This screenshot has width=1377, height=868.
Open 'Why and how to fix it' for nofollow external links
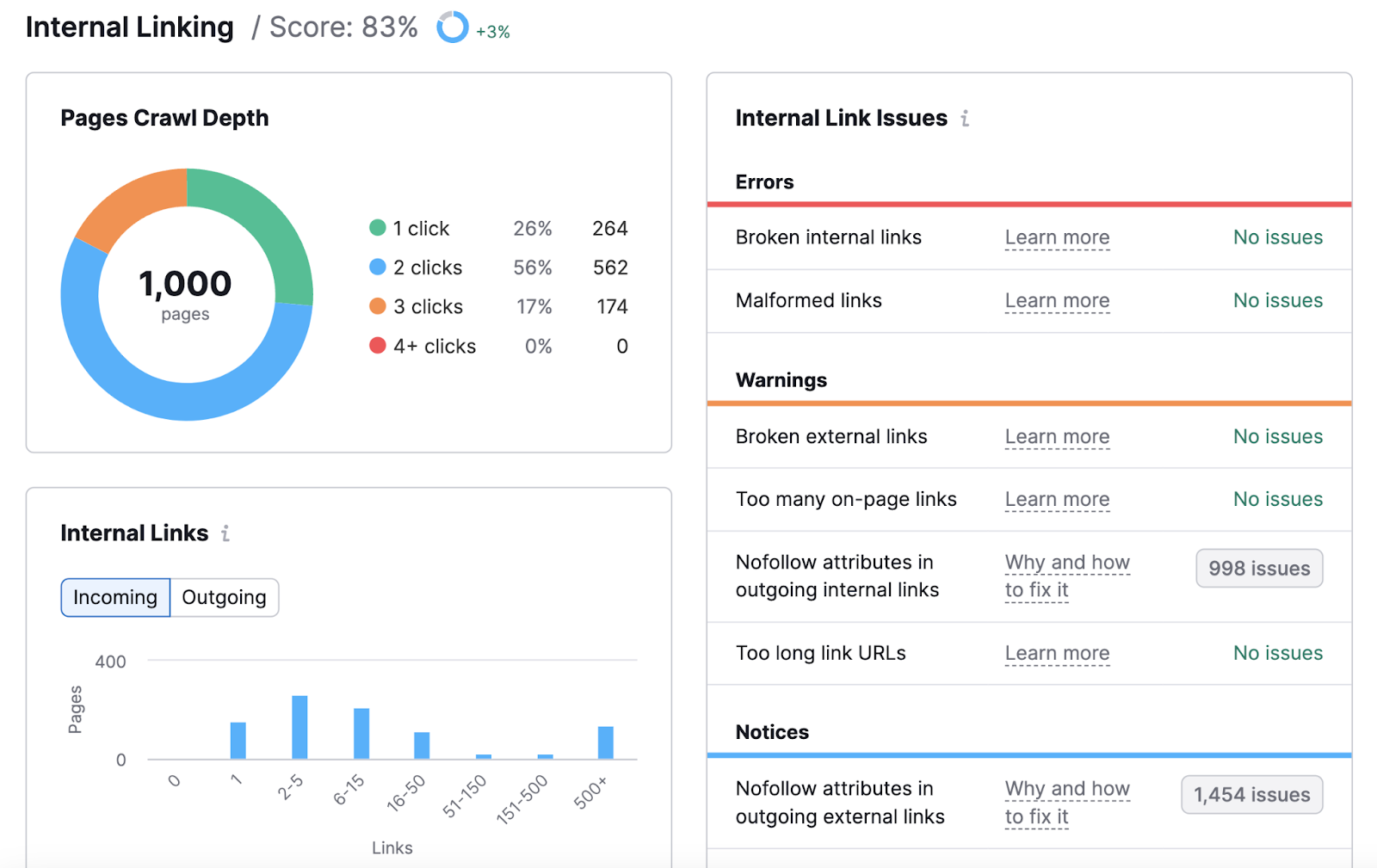(x=1067, y=802)
